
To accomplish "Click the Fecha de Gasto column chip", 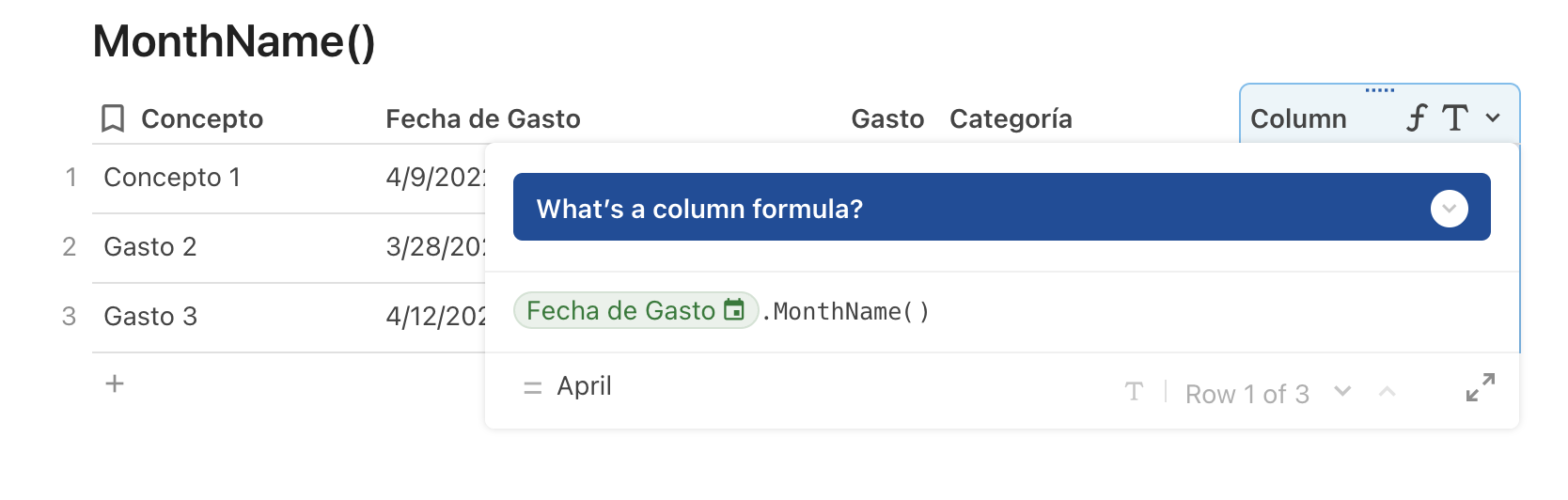I will 620,311.
